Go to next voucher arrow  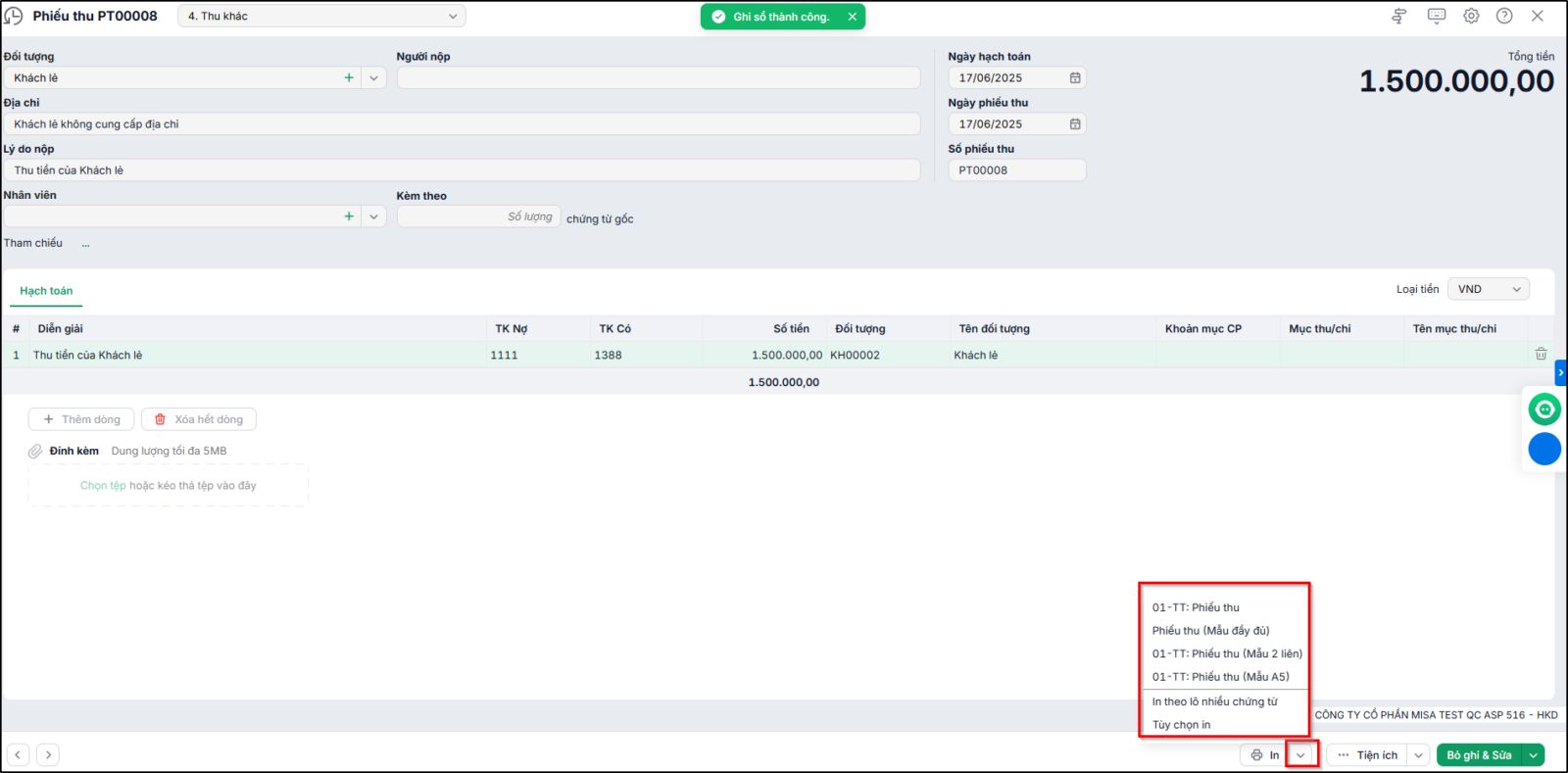[48, 754]
